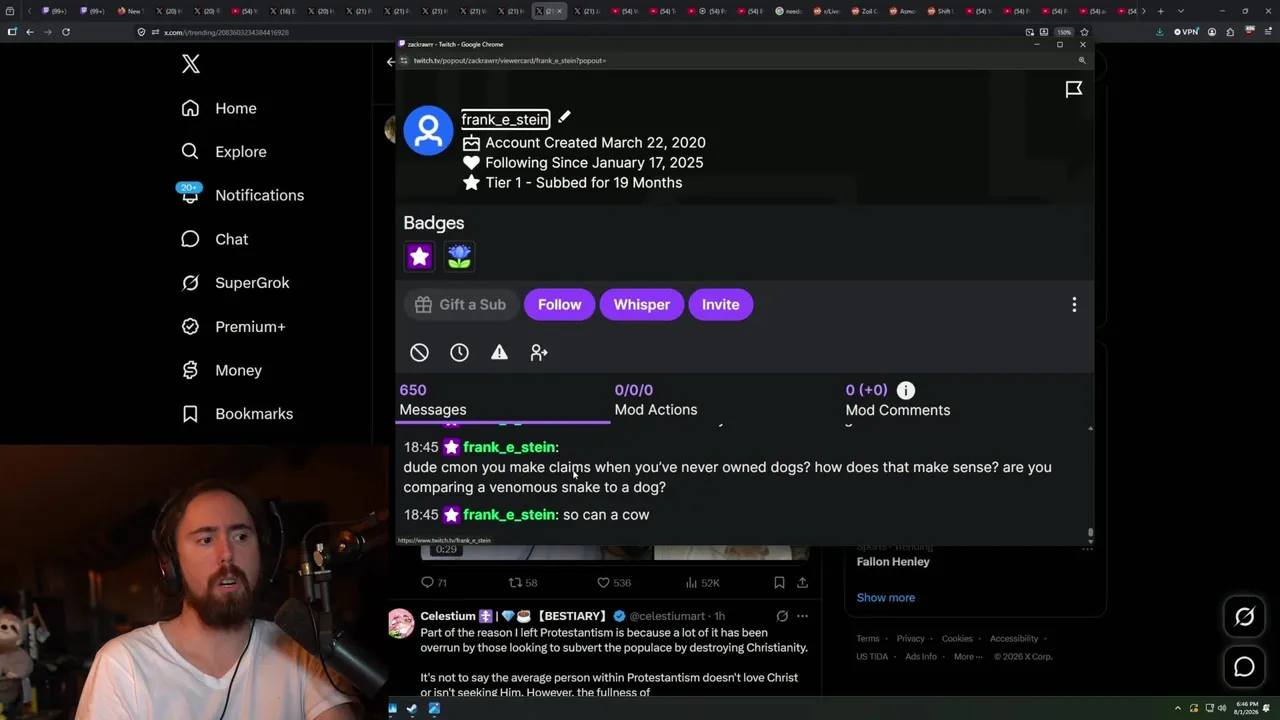Screen dimensions: 1280x720
Task: Open the Terms footer link
Action: tap(867, 639)
